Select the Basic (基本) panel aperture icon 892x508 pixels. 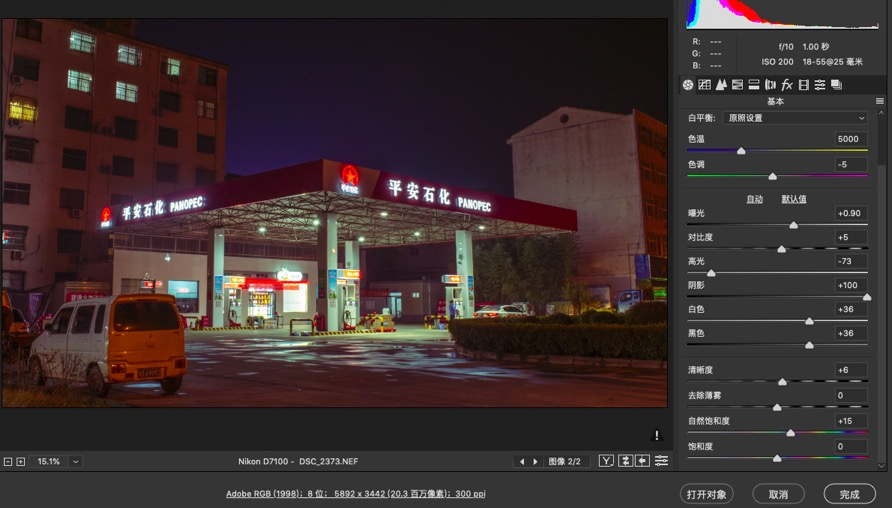point(688,85)
